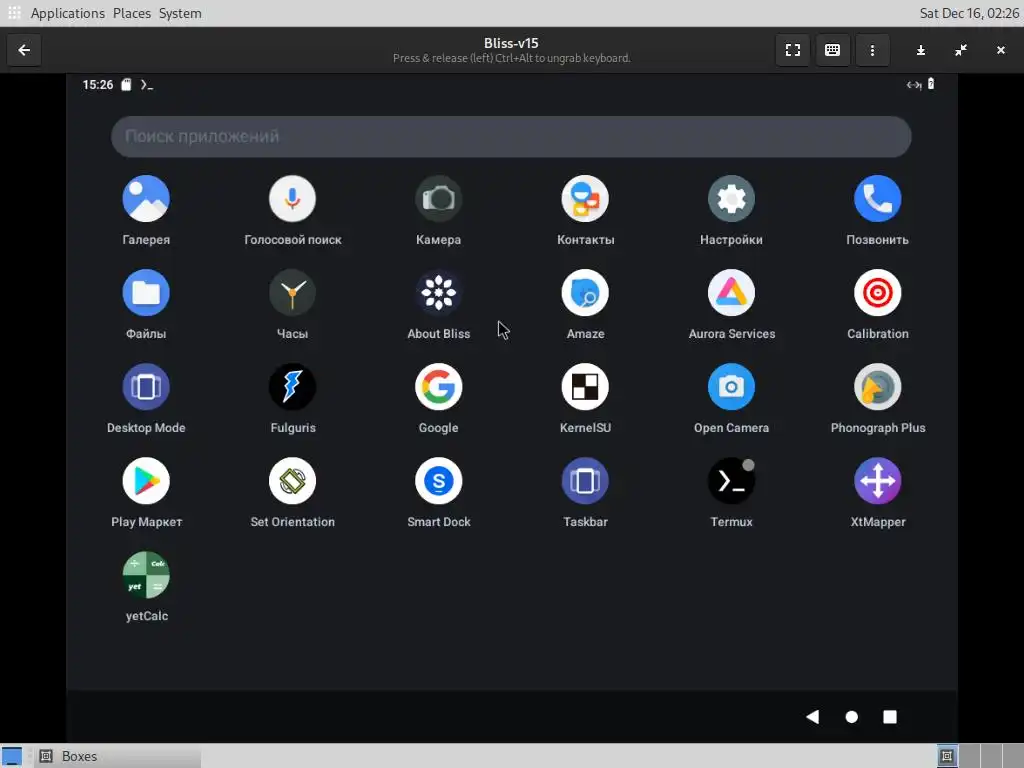
Task: Click the restore-size arrows icon in header
Action: point(961,50)
